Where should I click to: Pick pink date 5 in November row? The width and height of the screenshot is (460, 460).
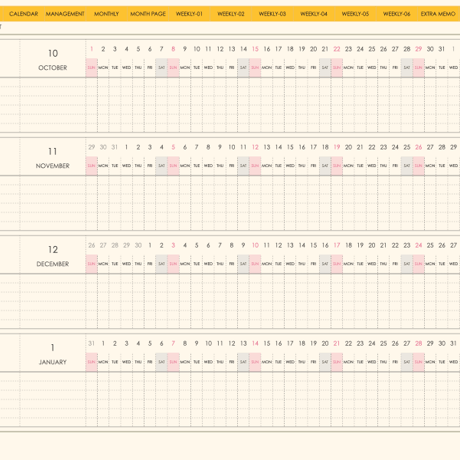tap(173, 147)
